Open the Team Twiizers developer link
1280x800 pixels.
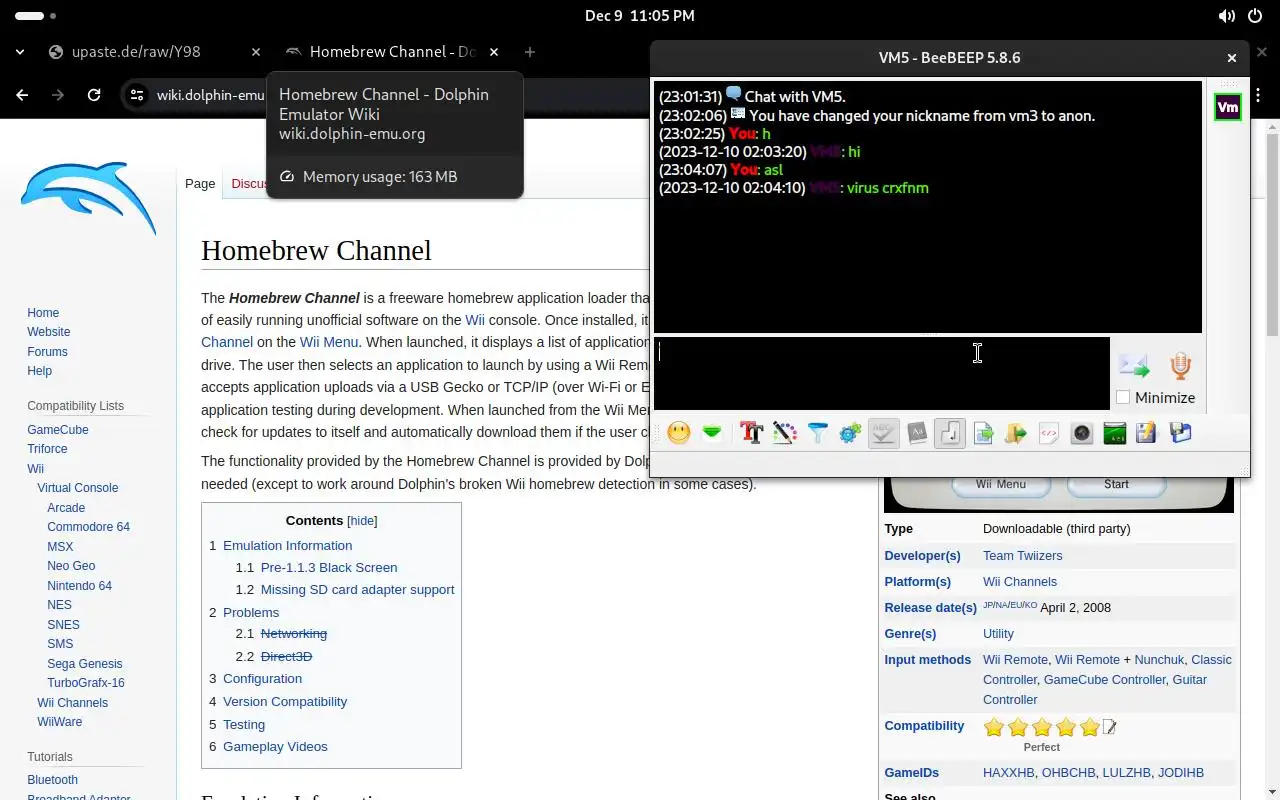click(x=1022, y=555)
